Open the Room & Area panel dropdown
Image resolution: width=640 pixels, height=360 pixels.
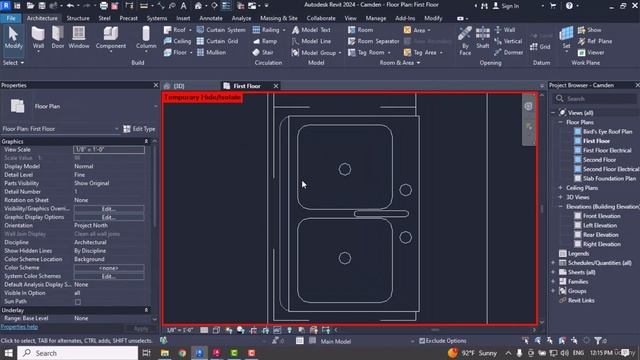tap(400, 63)
